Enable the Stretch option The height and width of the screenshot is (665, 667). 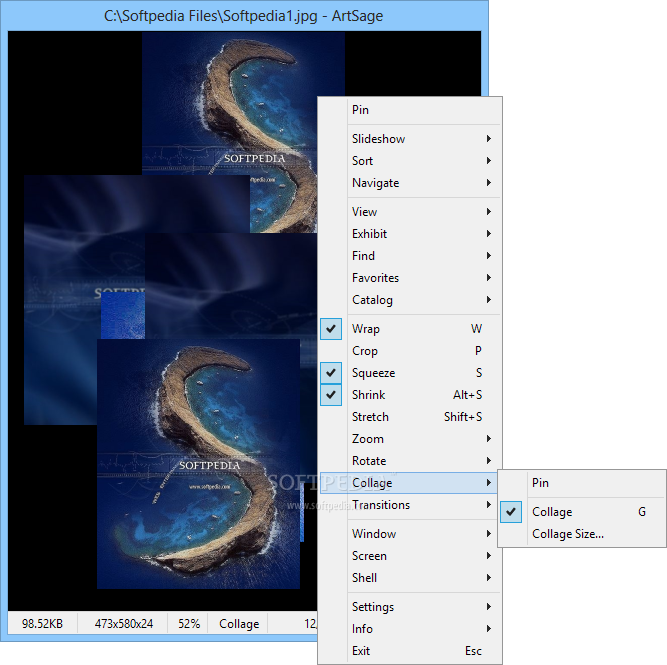pyautogui.click(x=410, y=417)
